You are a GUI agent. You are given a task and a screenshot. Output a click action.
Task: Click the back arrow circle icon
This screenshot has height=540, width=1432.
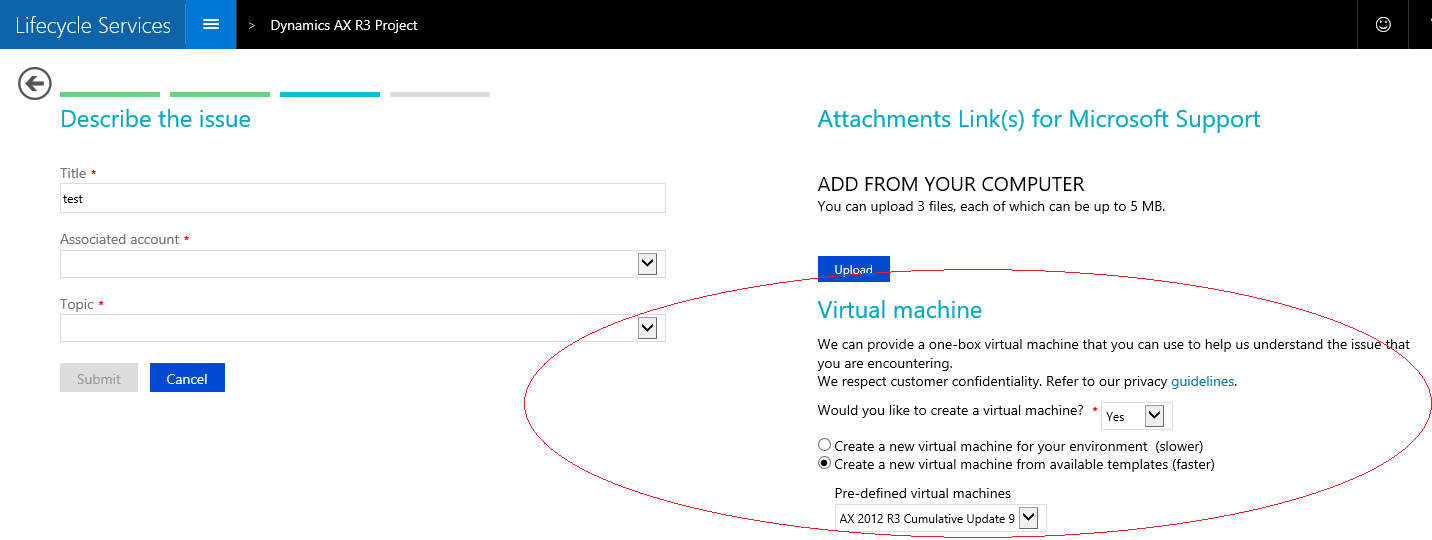click(35, 84)
